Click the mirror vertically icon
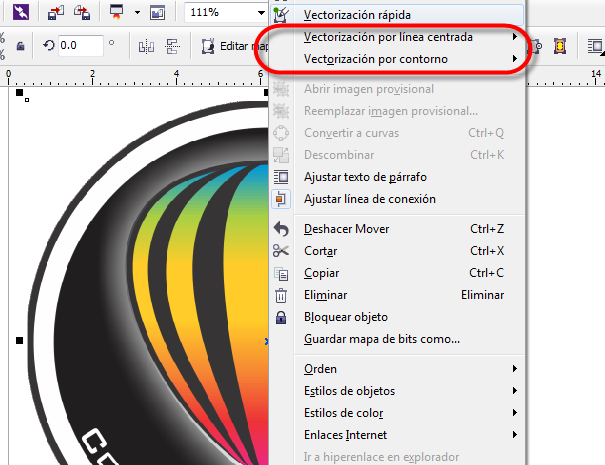Viewport: 605px width, 465px height. point(172,46)
